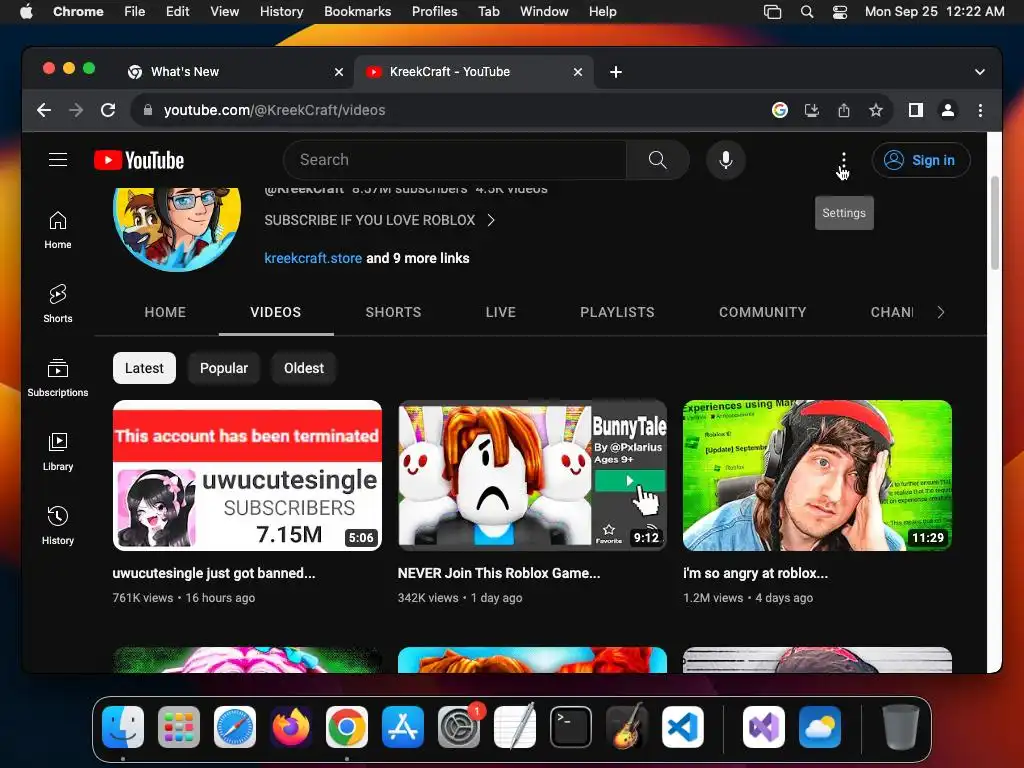Open 'NEVER Join This Roblox Game...' title
Screen dimensions: 1024x768
coord(499,573)
